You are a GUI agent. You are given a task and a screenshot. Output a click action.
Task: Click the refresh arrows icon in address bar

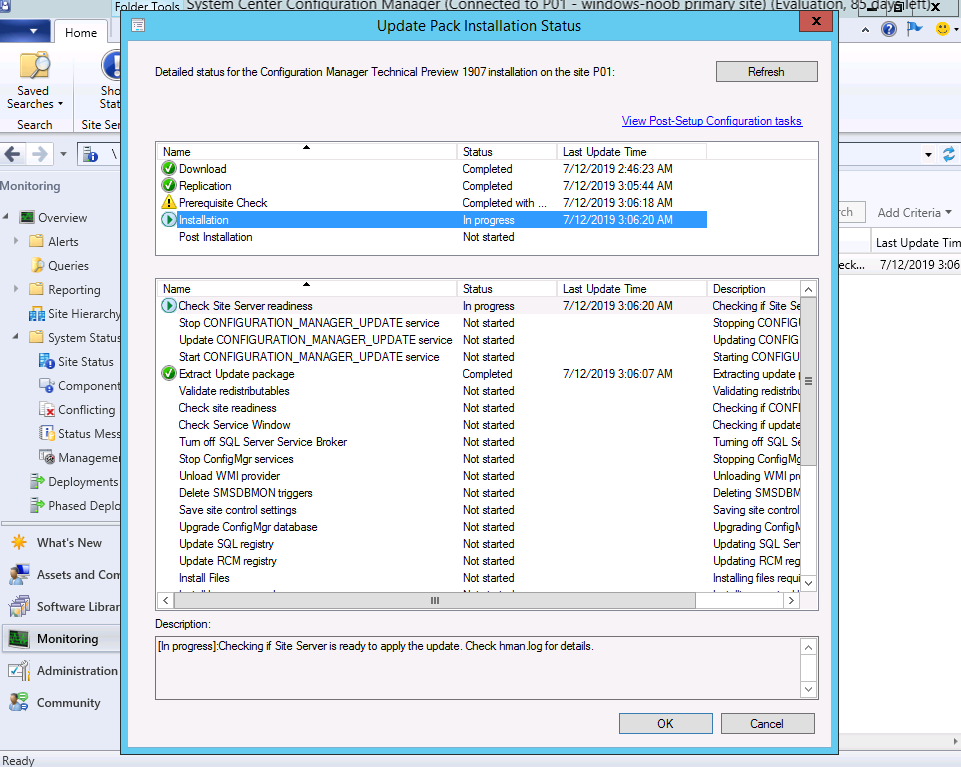(x=949, y=155)
